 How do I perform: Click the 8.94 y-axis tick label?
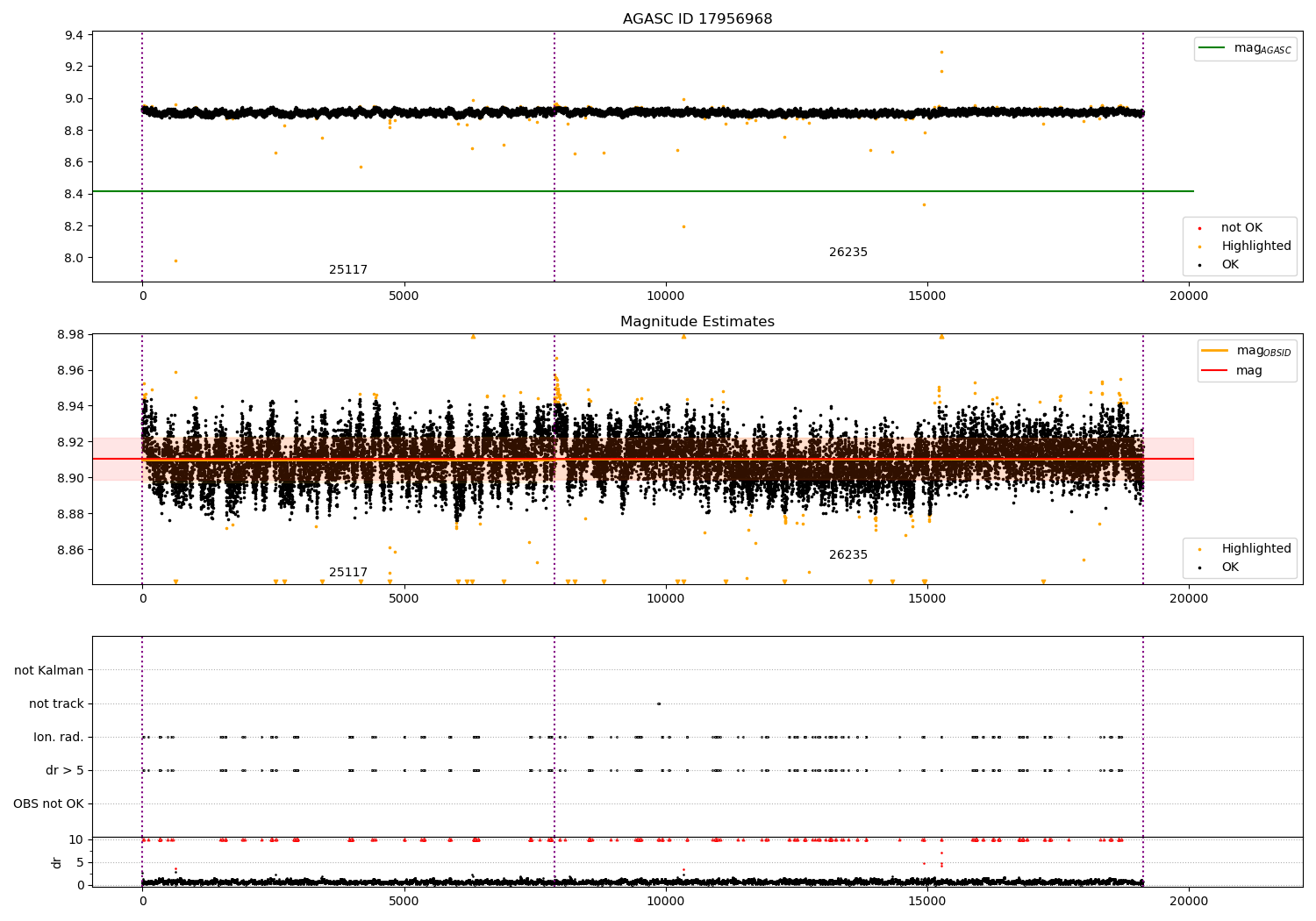click(71, 406)
